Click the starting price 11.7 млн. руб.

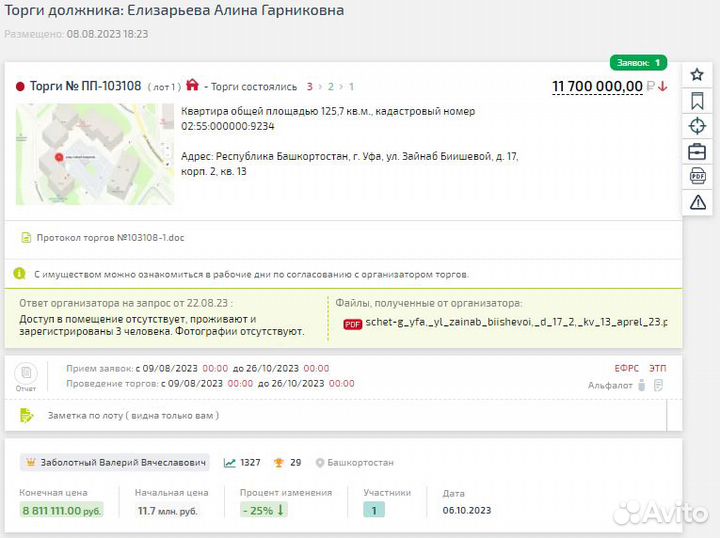click(x=168, y=510)
